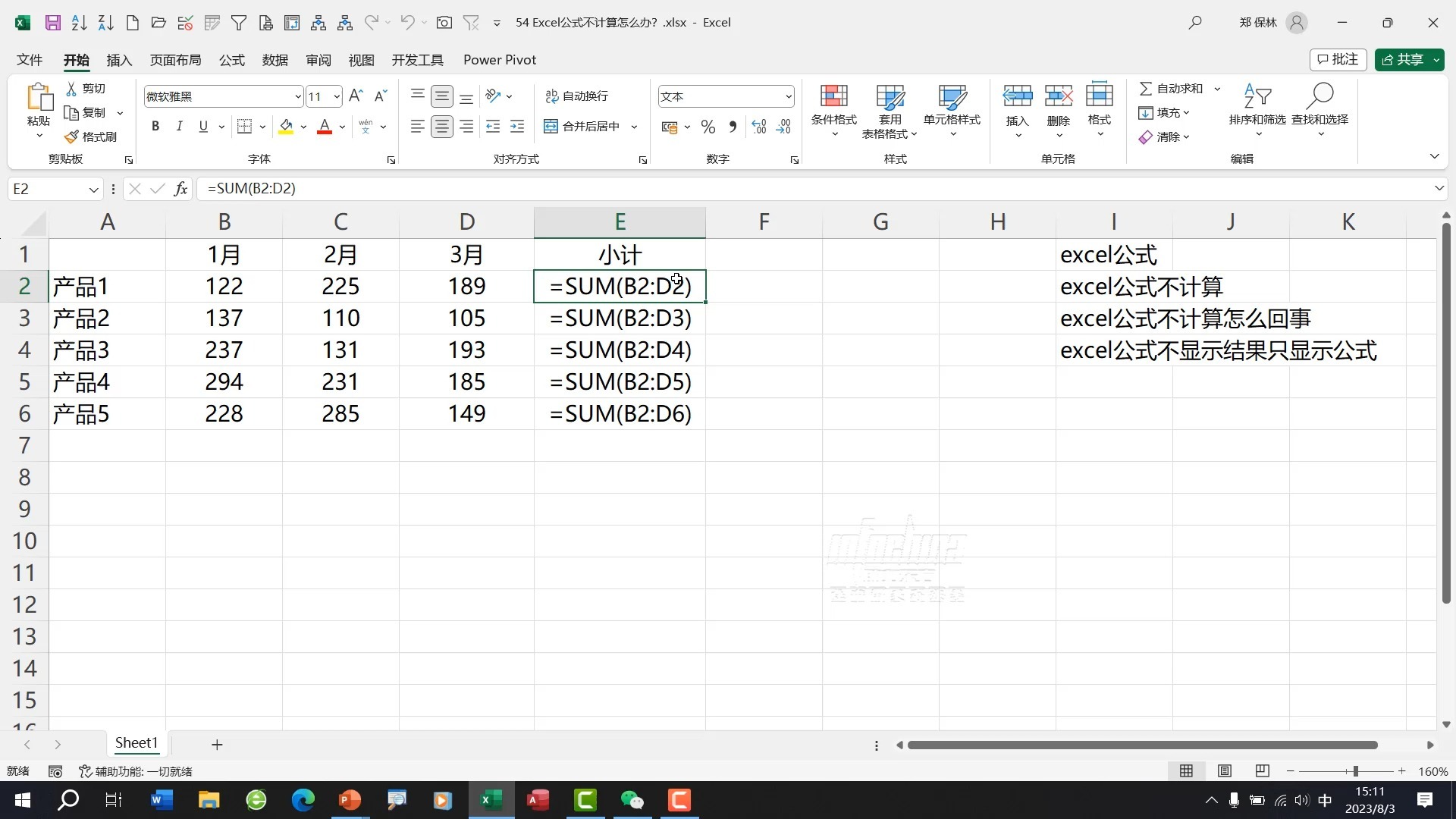Expand the Name Box dropdown arrow
This screenshot has height=819, width=1456.
tap(94, 189)
